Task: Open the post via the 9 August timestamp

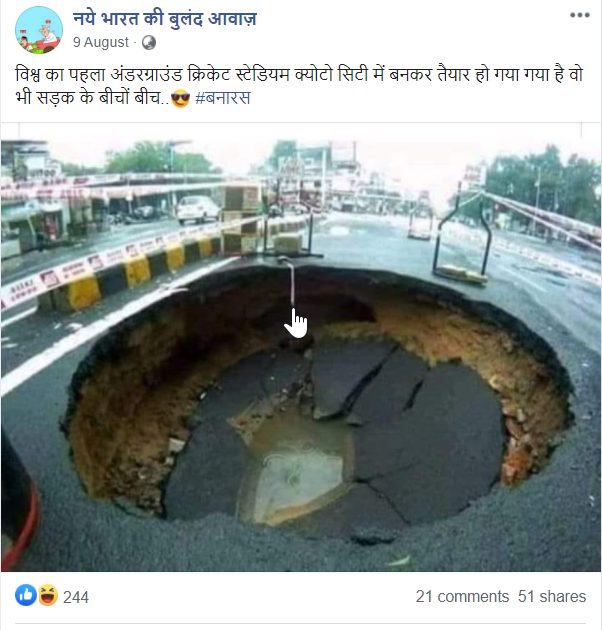Action: (x=100, y=42)
